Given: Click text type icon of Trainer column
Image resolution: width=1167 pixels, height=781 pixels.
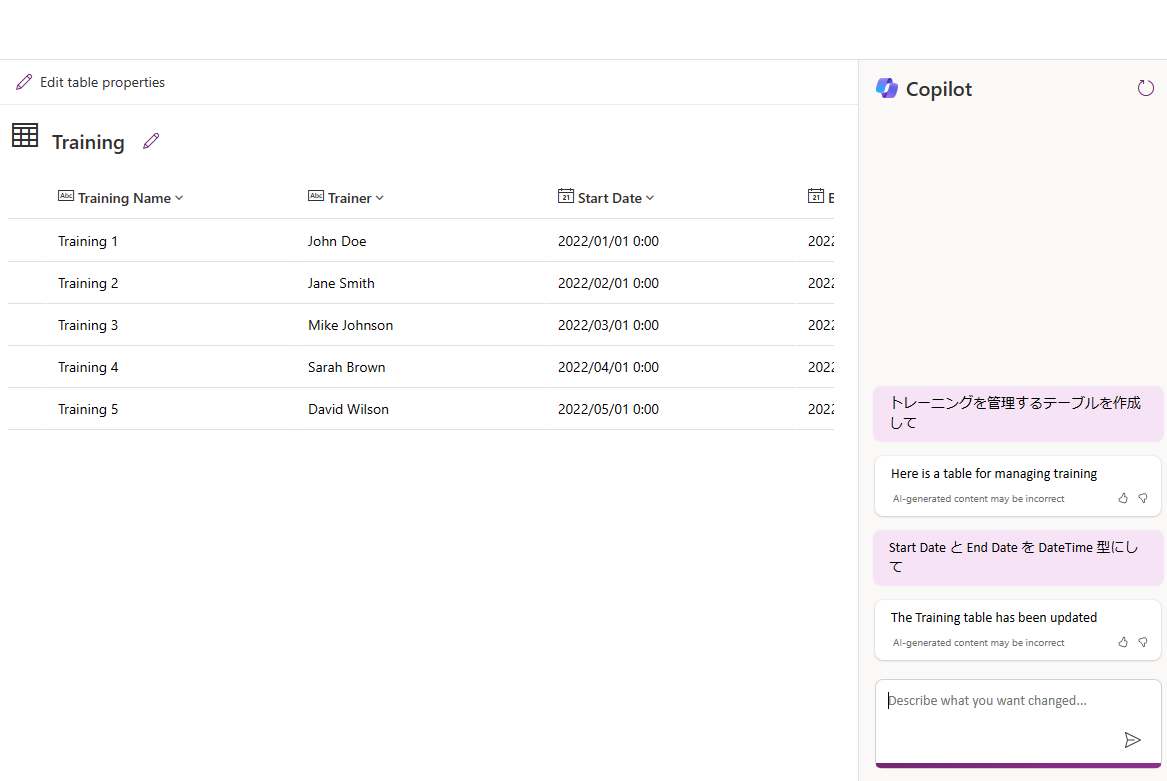Looking at the screenshot, I should 316,196.
